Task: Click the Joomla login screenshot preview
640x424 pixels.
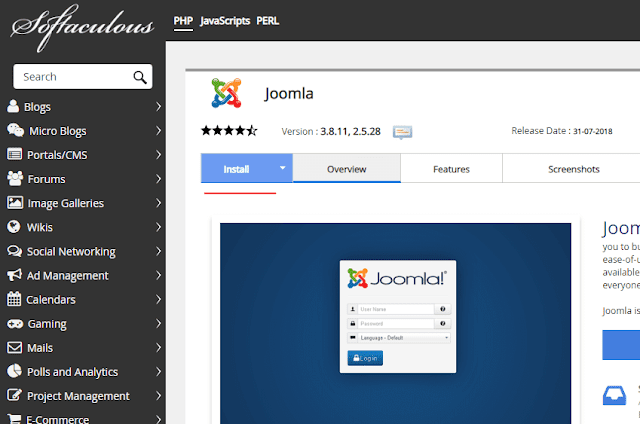Action: pos(395,322)
